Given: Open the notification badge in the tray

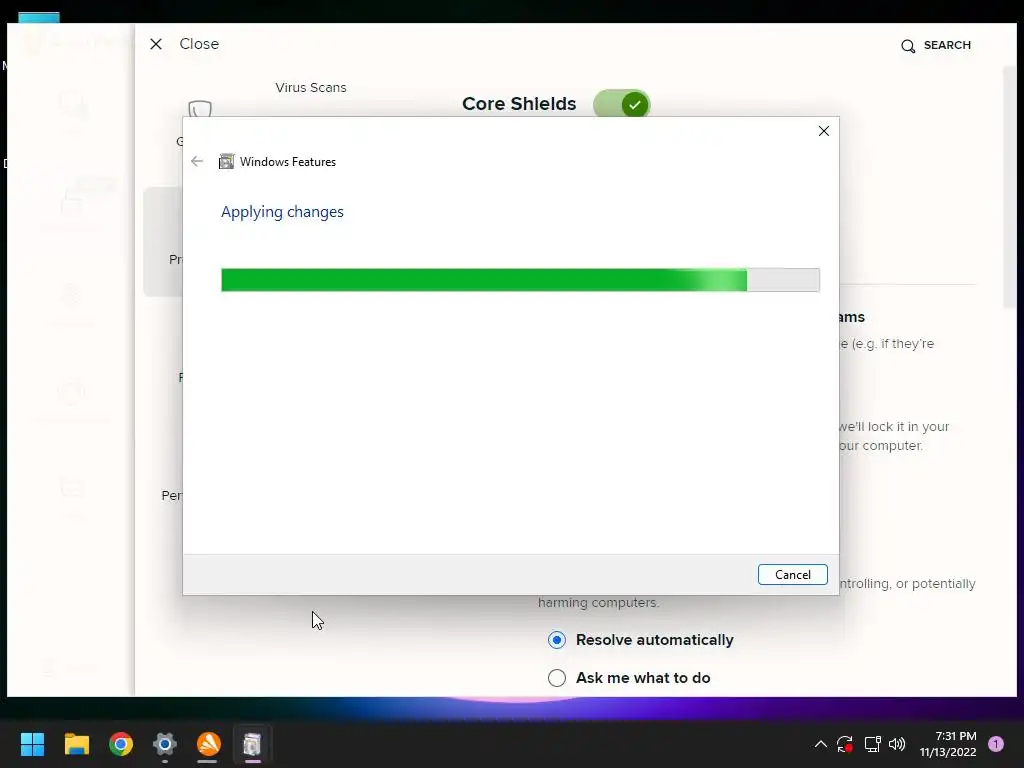Looking at the screenshot, I should 996,744.
